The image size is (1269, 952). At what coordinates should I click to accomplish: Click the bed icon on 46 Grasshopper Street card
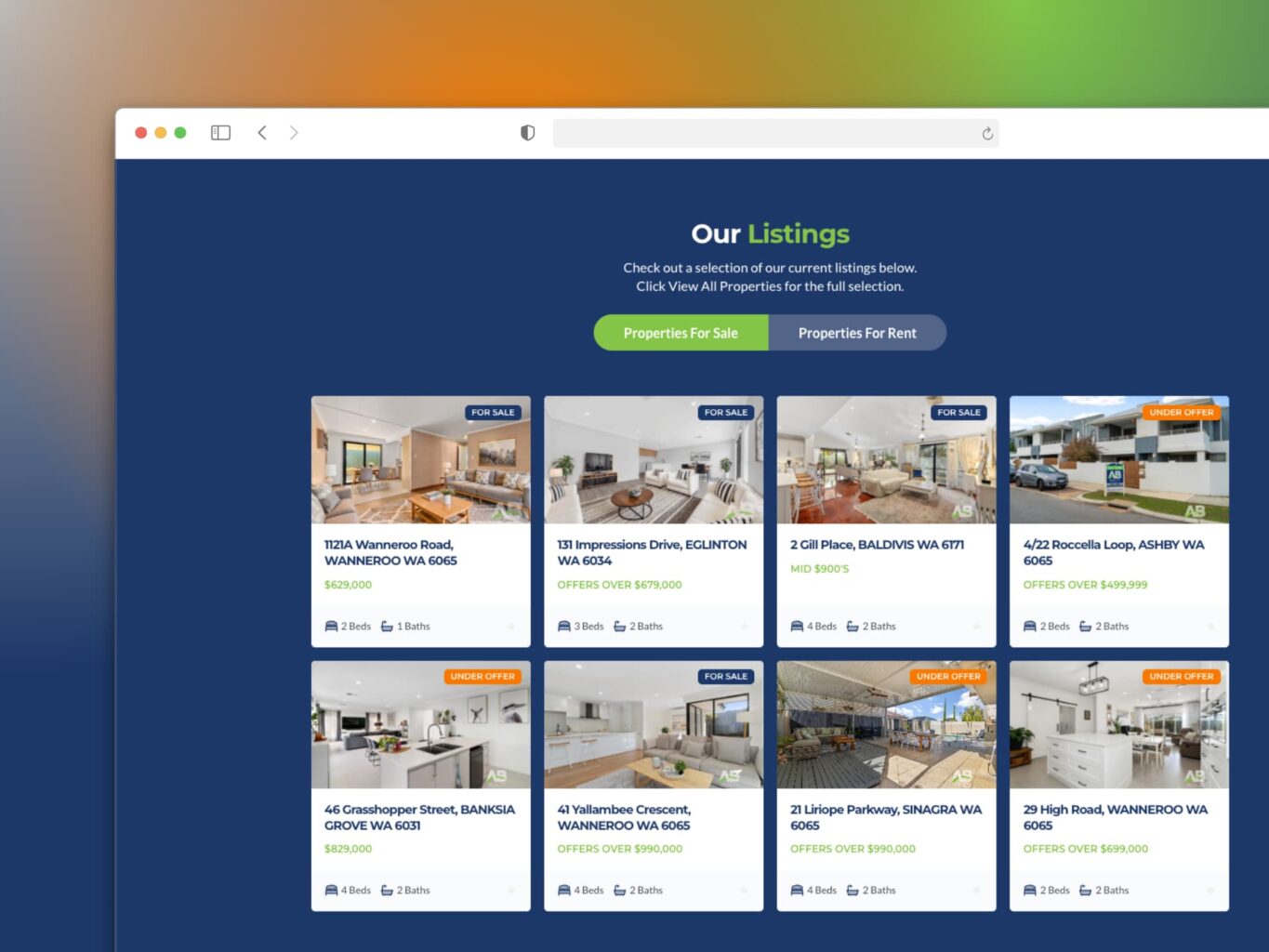331,891
